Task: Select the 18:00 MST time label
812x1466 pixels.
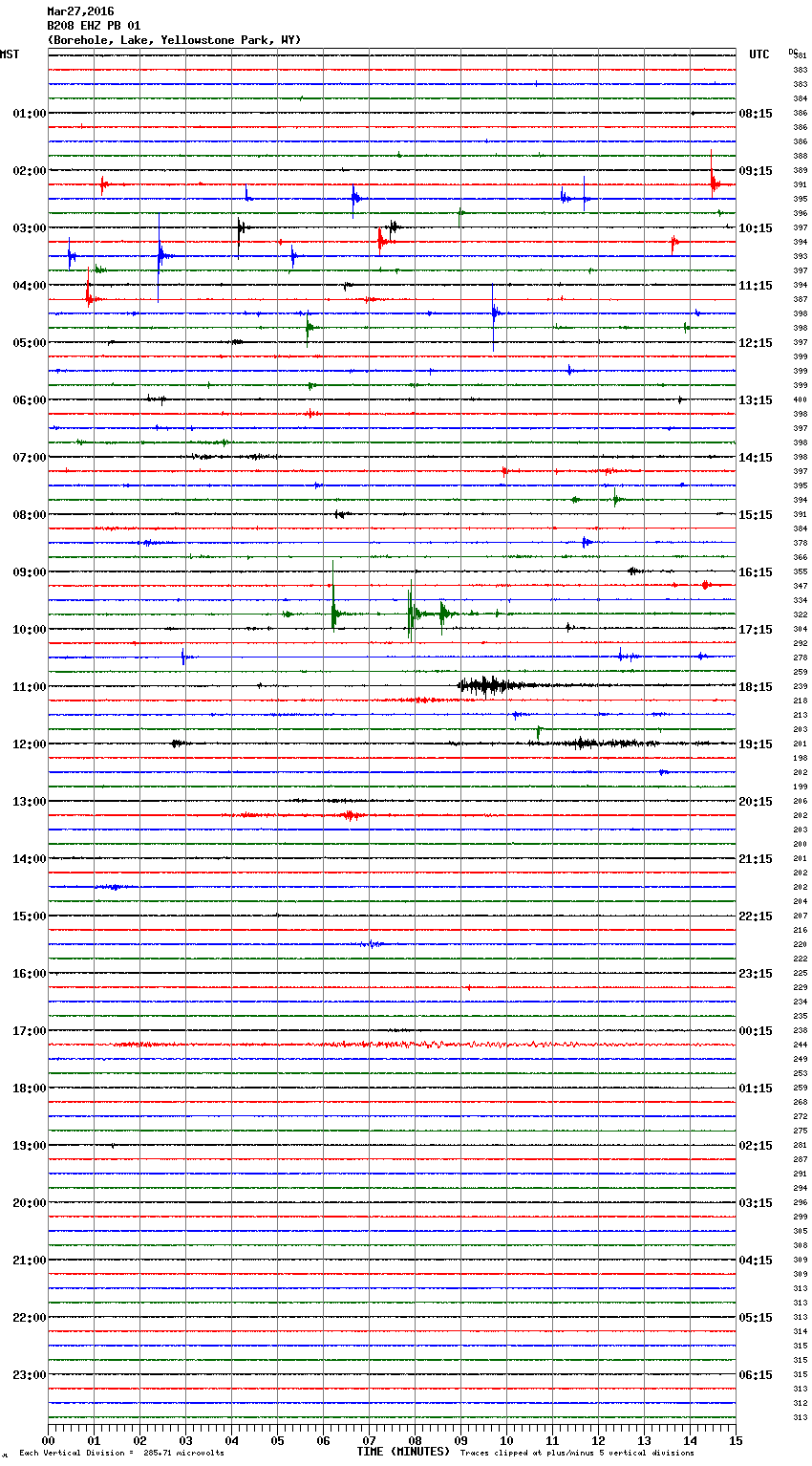Action: click(x=29, y=1089)
